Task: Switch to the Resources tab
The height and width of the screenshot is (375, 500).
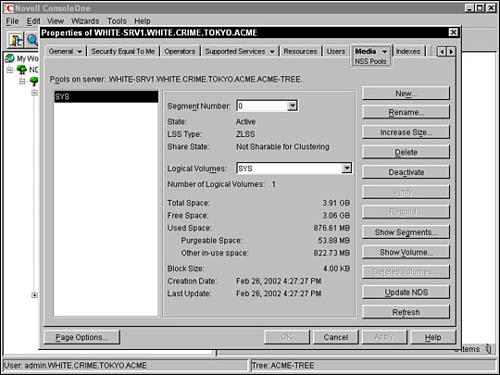Action: (300, 51)
